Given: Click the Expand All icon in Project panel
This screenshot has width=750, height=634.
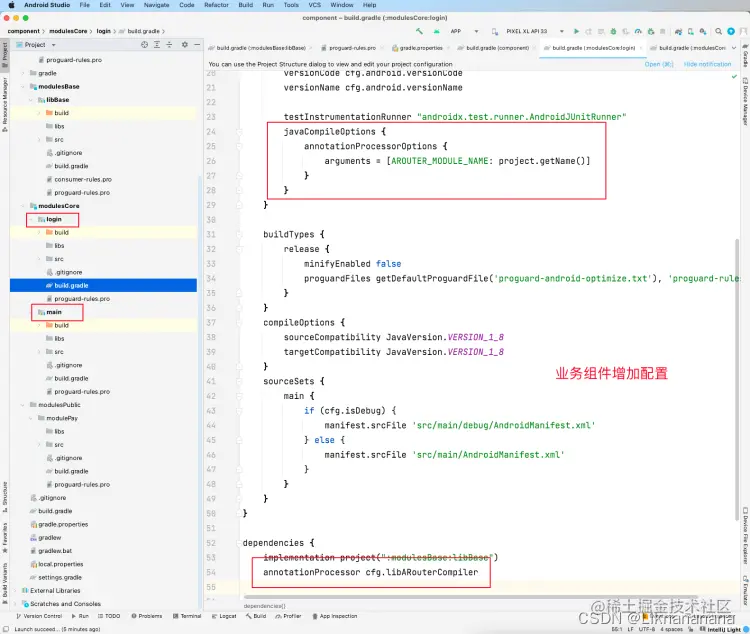Looking at the screenshot, I should click(157, 44).
